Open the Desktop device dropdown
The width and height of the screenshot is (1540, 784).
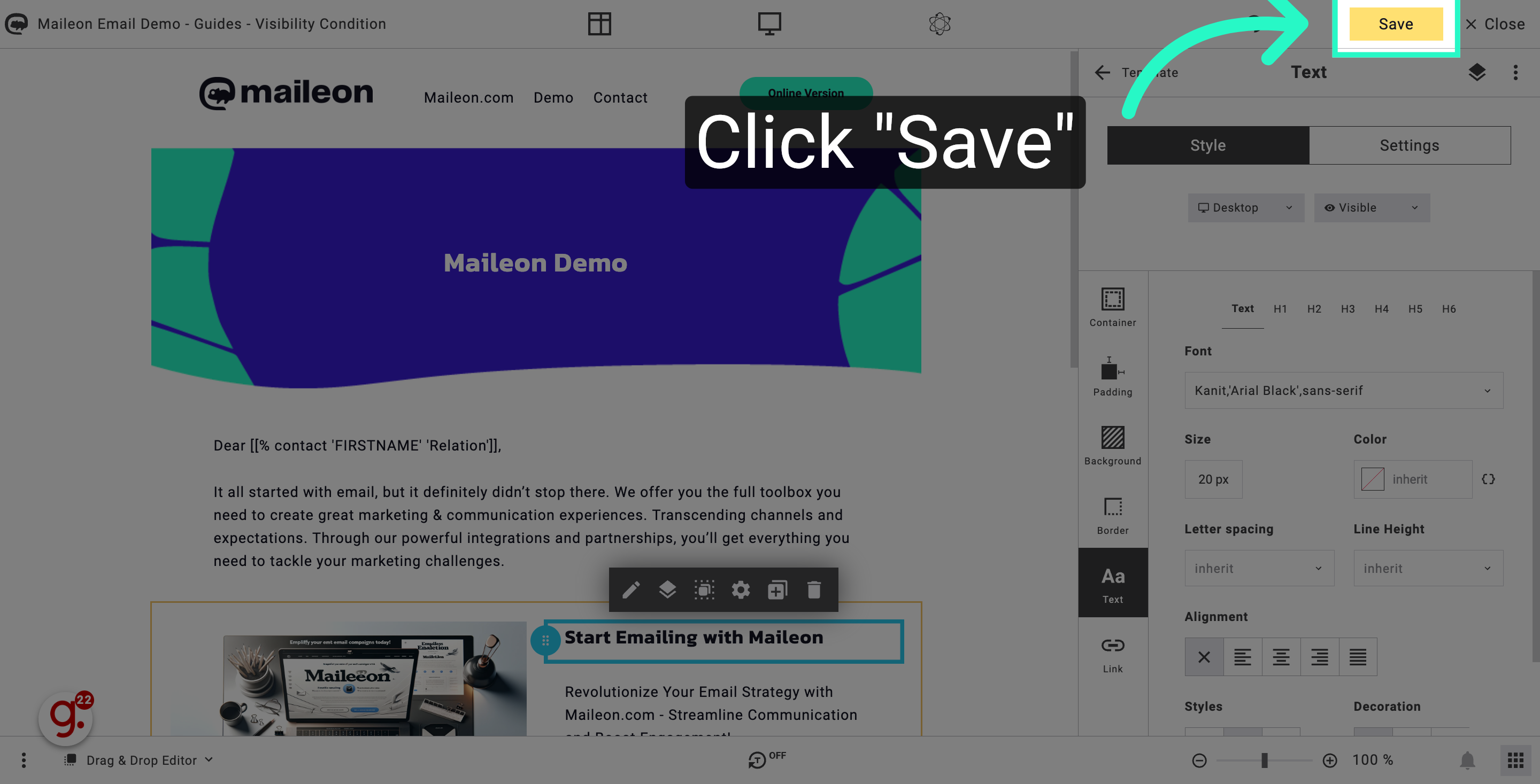(x=1246, y=207)
